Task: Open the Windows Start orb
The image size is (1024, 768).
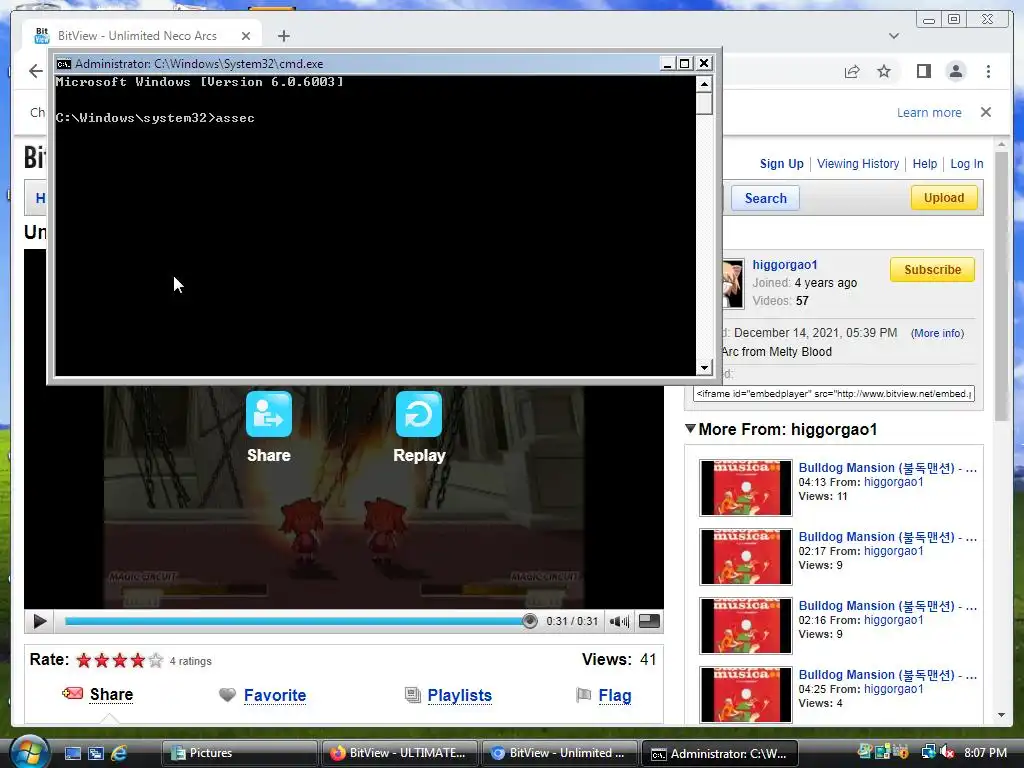Action: point(29,752)
